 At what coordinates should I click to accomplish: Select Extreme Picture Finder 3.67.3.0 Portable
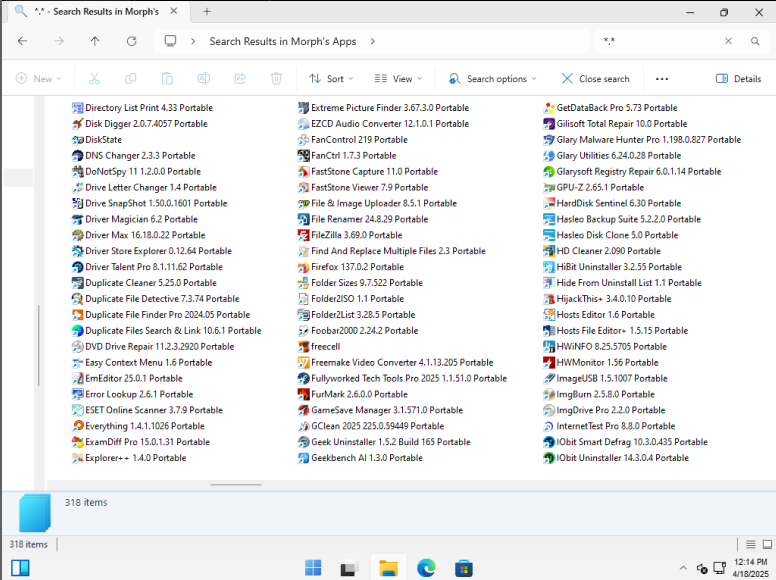click(x=383, y=108)
